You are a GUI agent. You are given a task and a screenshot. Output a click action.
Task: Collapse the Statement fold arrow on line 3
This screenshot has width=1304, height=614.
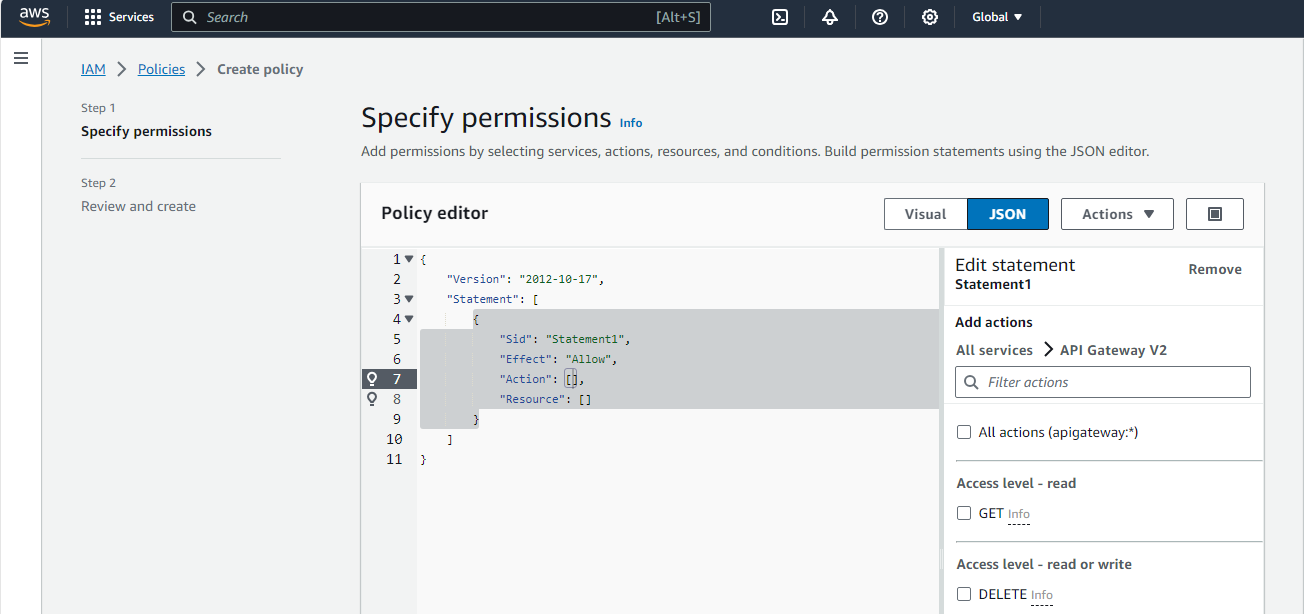409,299
